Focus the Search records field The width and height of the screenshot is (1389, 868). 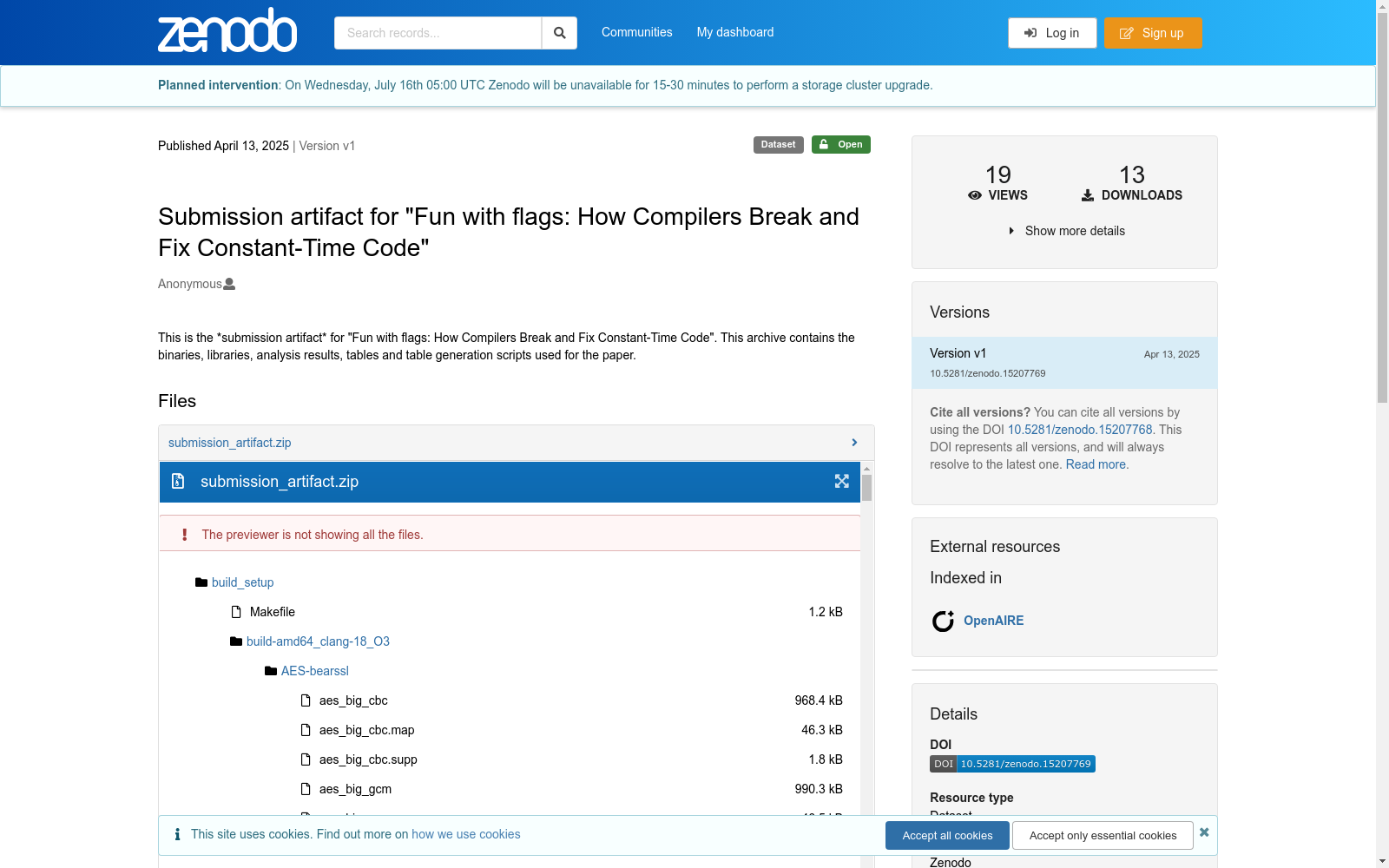(438, 33)
